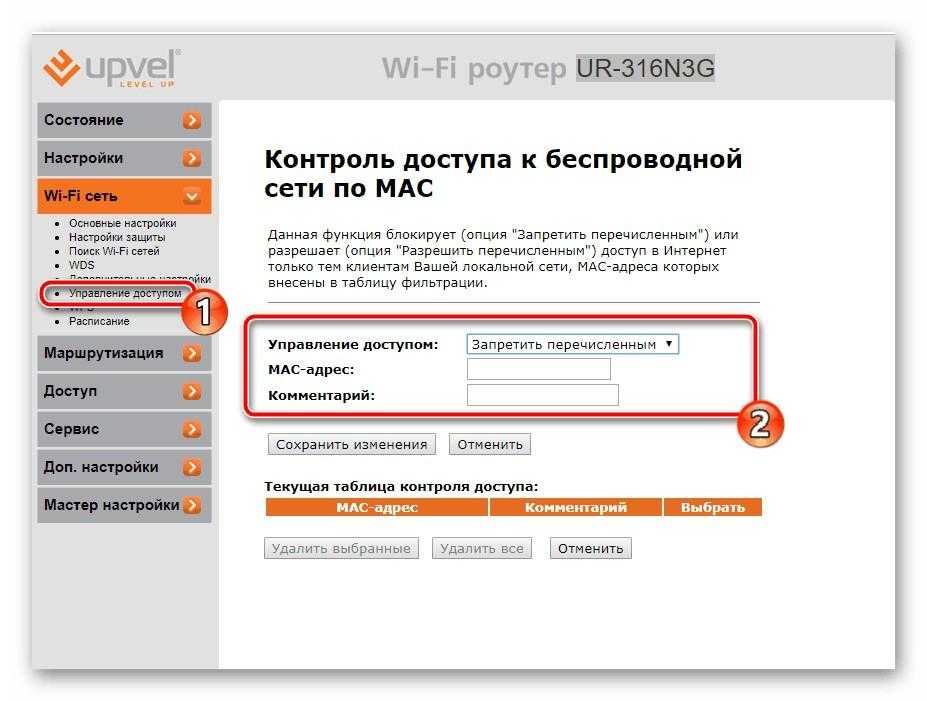Go to Расписание submenu item
The image size is (927, 701).
click(x=99, y=321)
